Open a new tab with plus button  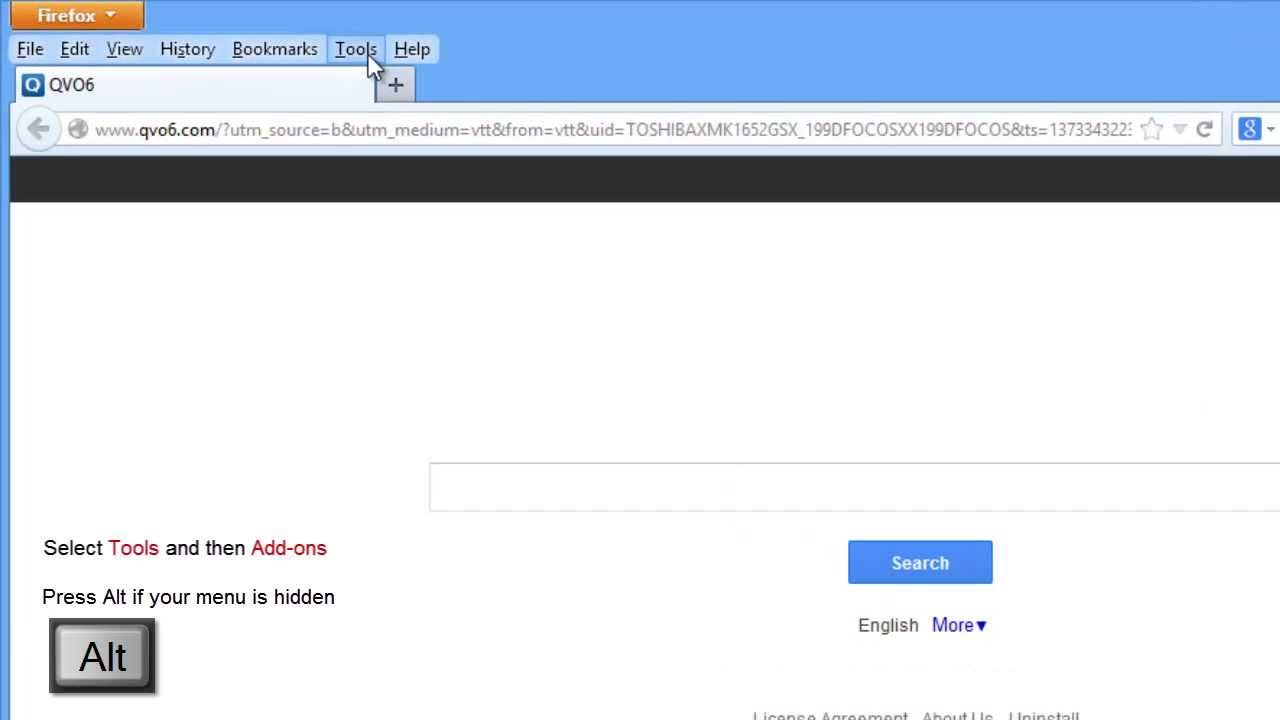click(x=396, y=86)
